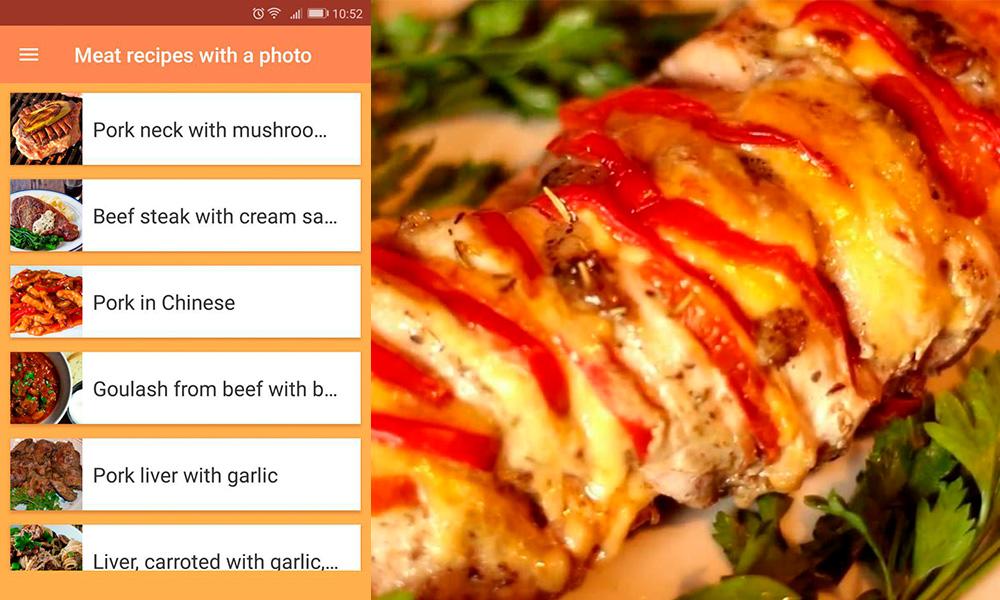This screenshot has height=600, width=1000.
Task: Click the Meat recipes with a photo title
Action: (x=193, y=55)
